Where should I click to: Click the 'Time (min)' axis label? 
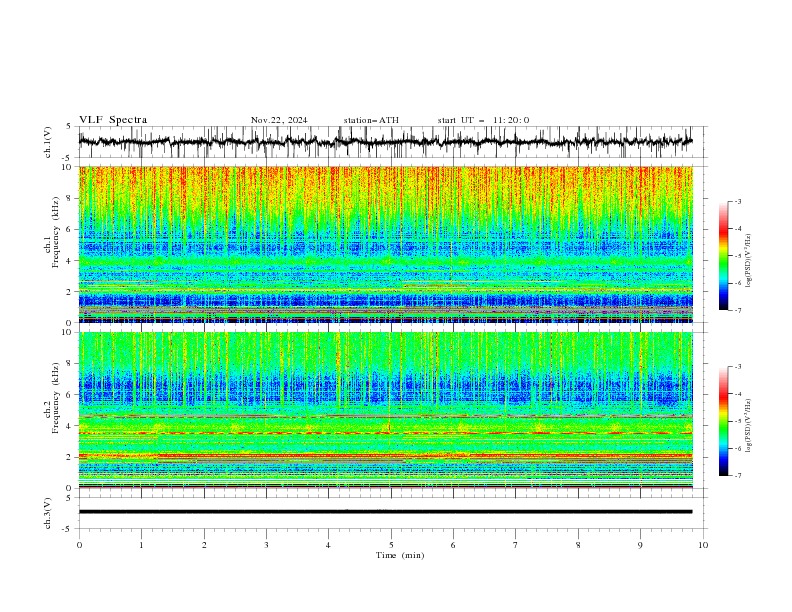400,555
